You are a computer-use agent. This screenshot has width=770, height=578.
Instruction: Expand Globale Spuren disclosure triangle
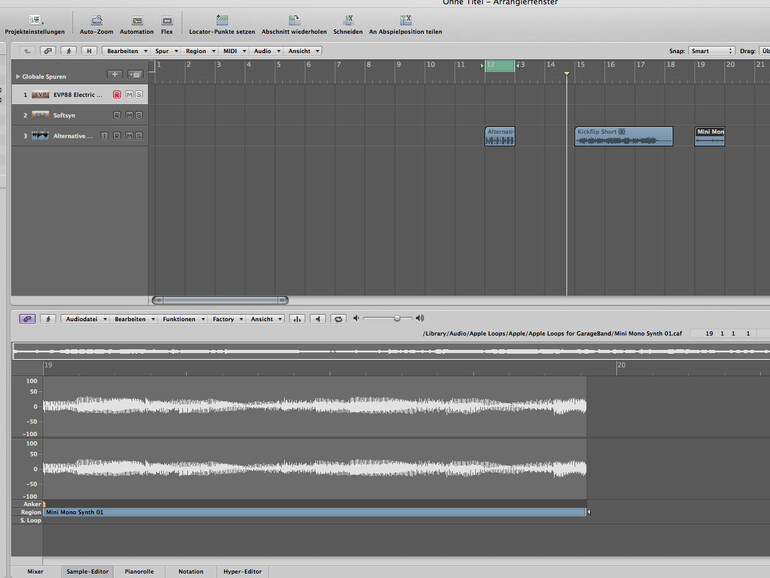point(17,76)
